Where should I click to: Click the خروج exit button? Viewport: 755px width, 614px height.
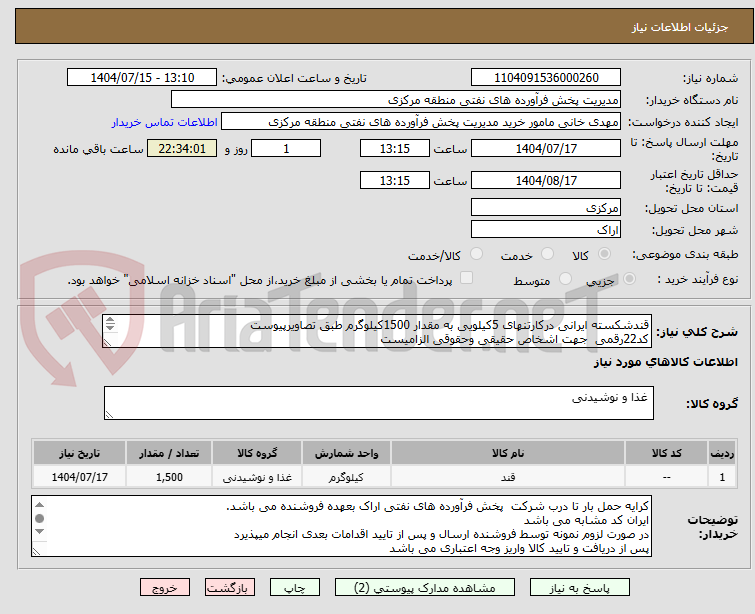165,588
